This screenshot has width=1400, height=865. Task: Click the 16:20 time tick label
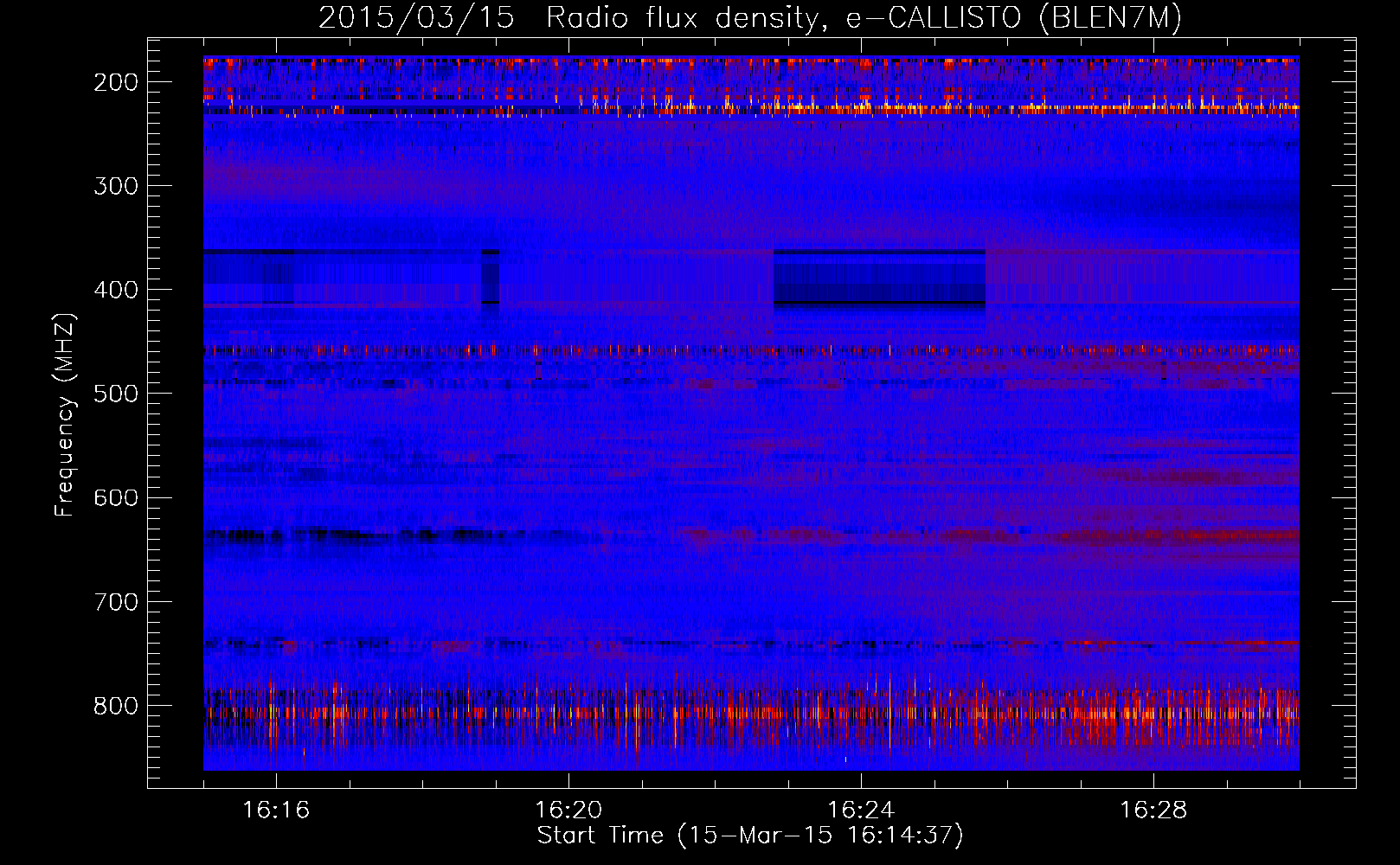point(568,811)
